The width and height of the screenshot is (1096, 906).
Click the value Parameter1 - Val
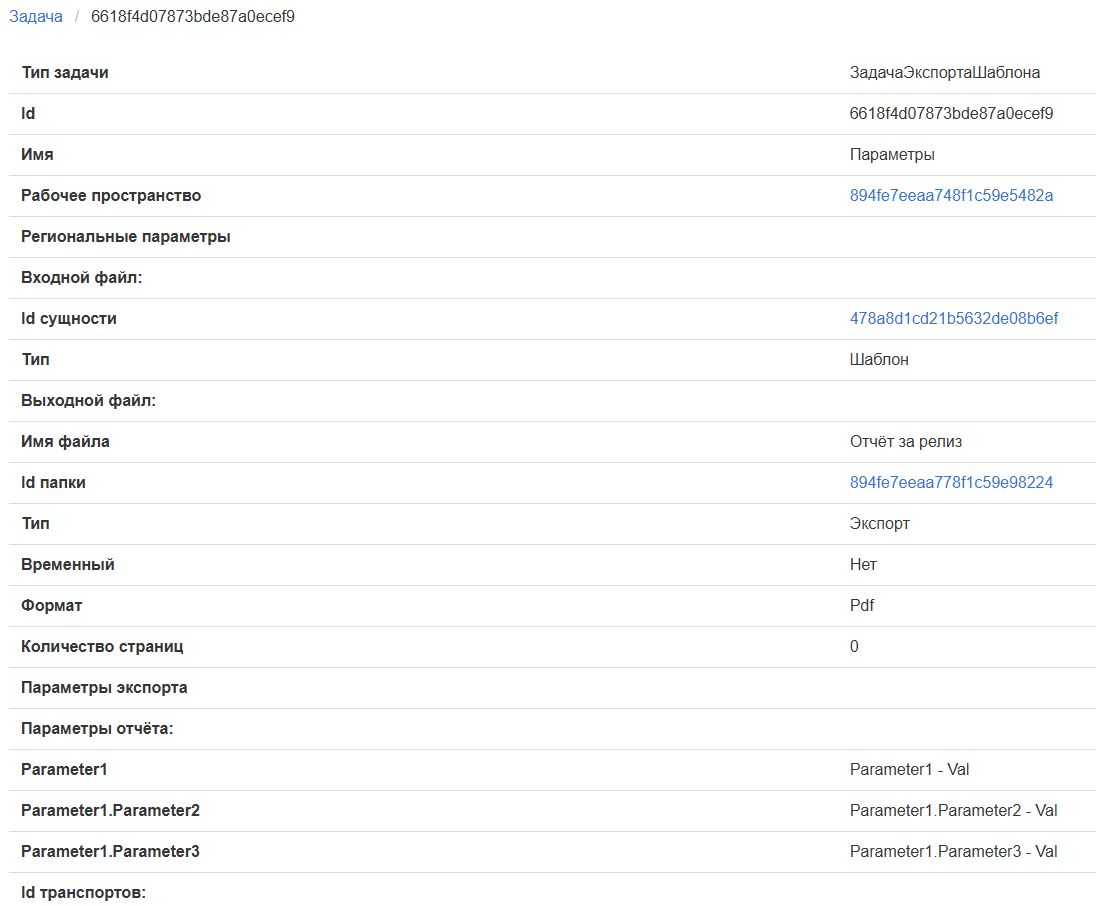click(909, 770)
